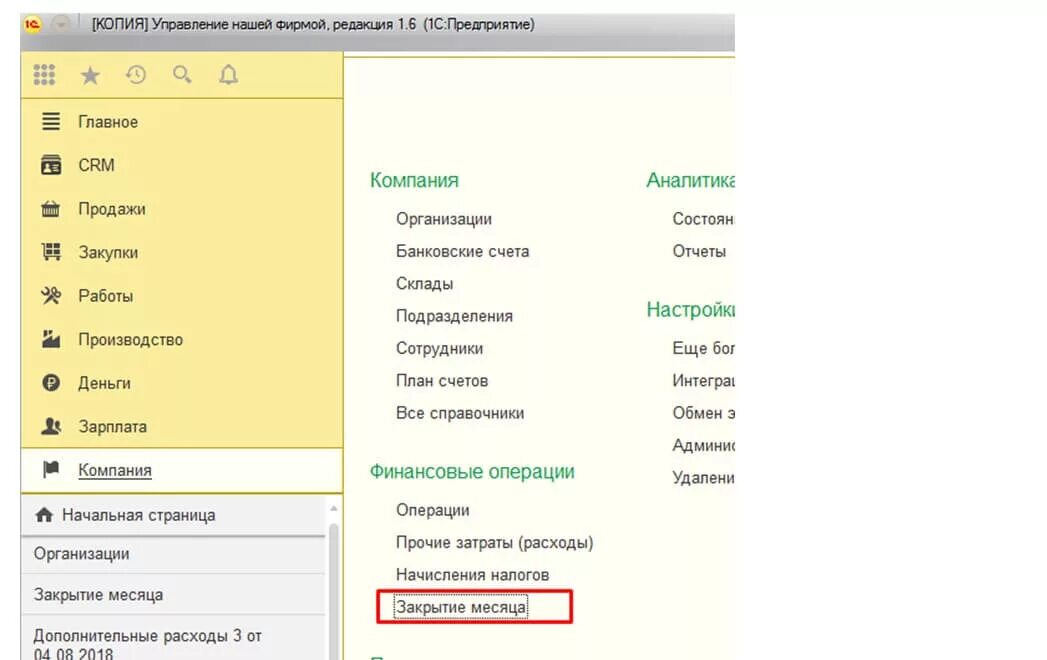Click the Аналитика group heading
Image resolution: width=1047 pixels, height=660 pixels.
690,180
